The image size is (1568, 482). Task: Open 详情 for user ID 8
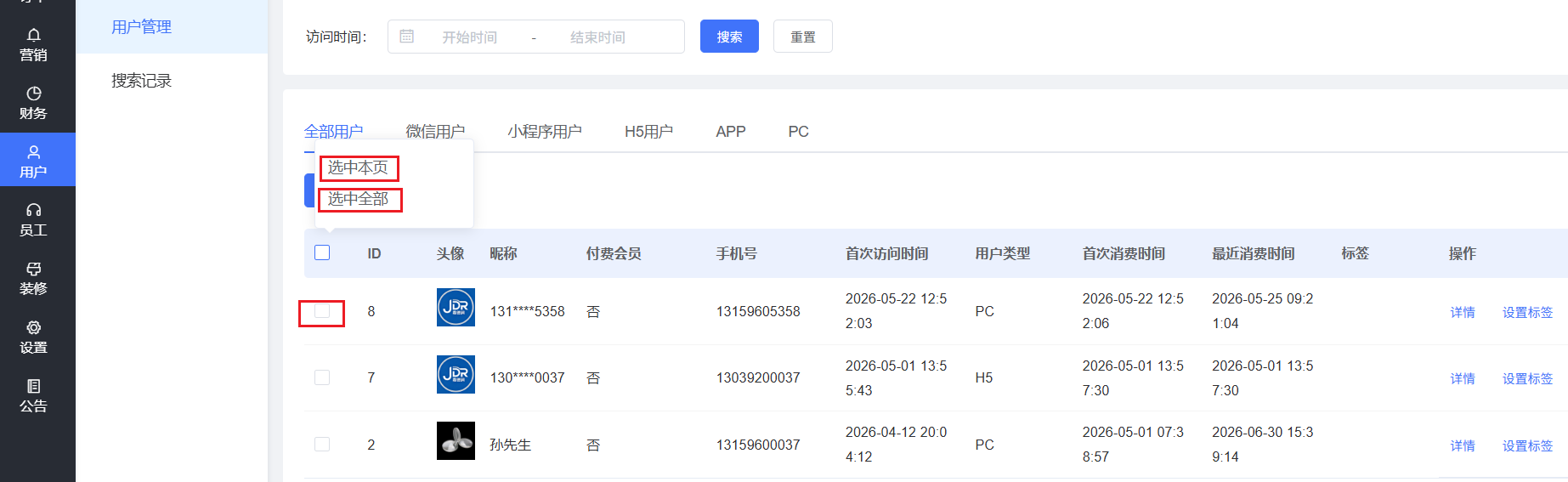click(1463, 312)
